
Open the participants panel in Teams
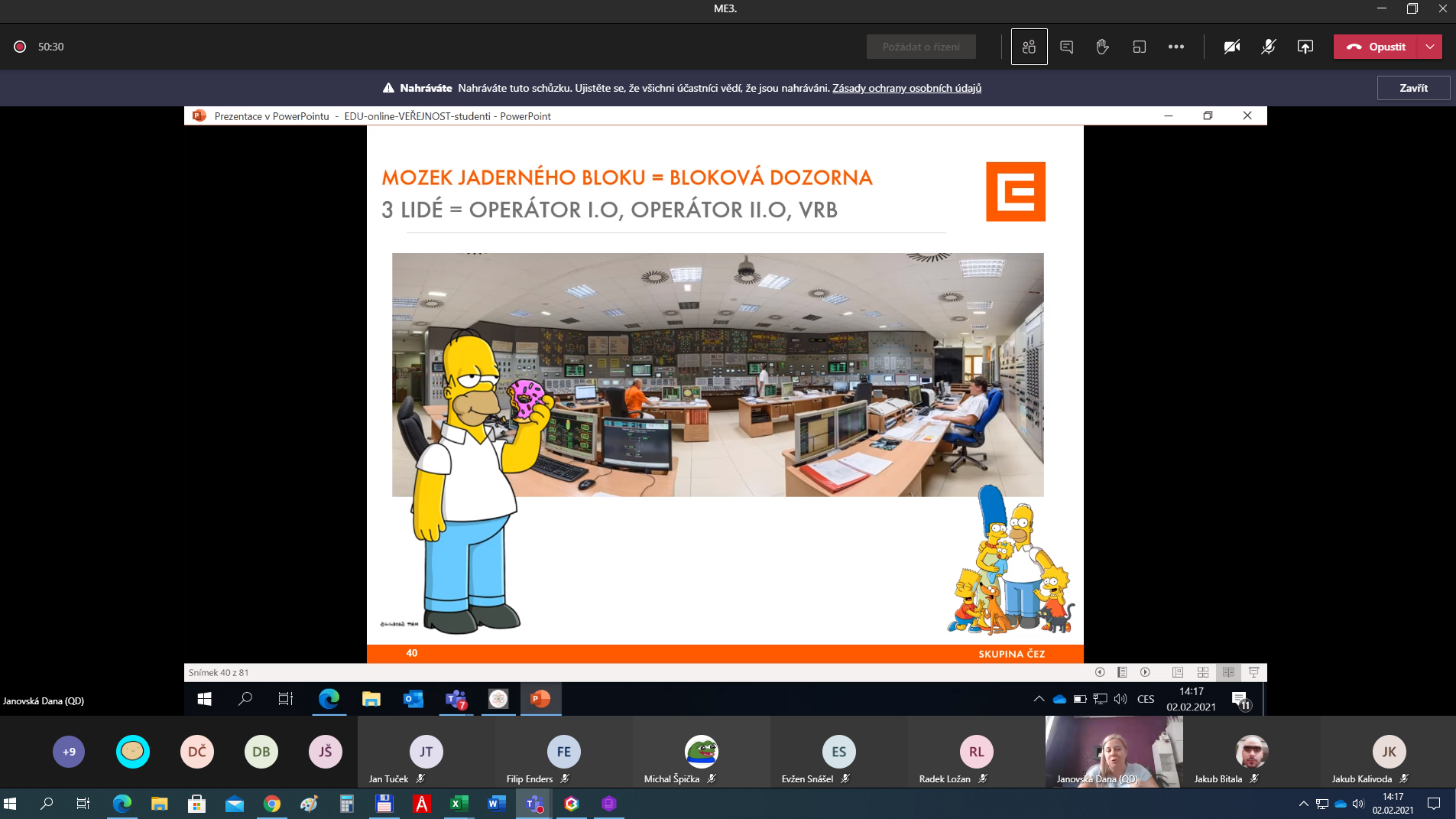(1029, 47)
